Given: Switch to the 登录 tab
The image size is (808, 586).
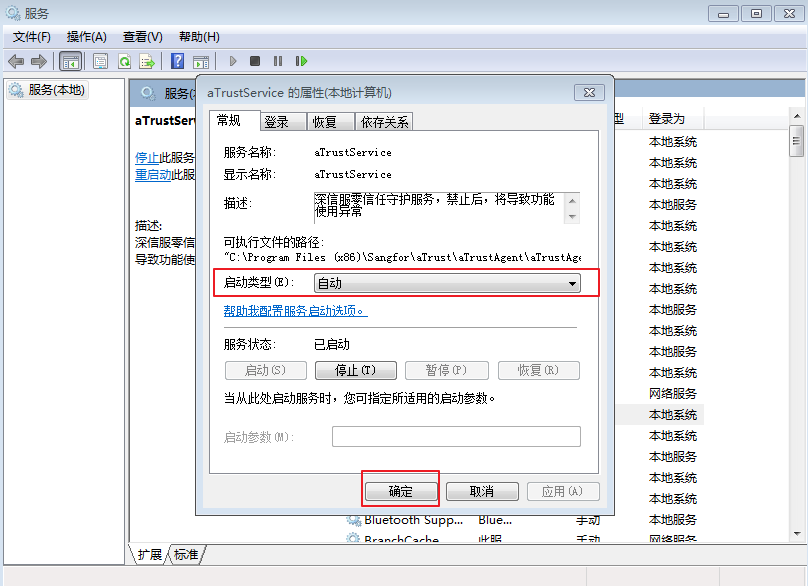Looking at the screenshot, I should (x=277, y=122).
